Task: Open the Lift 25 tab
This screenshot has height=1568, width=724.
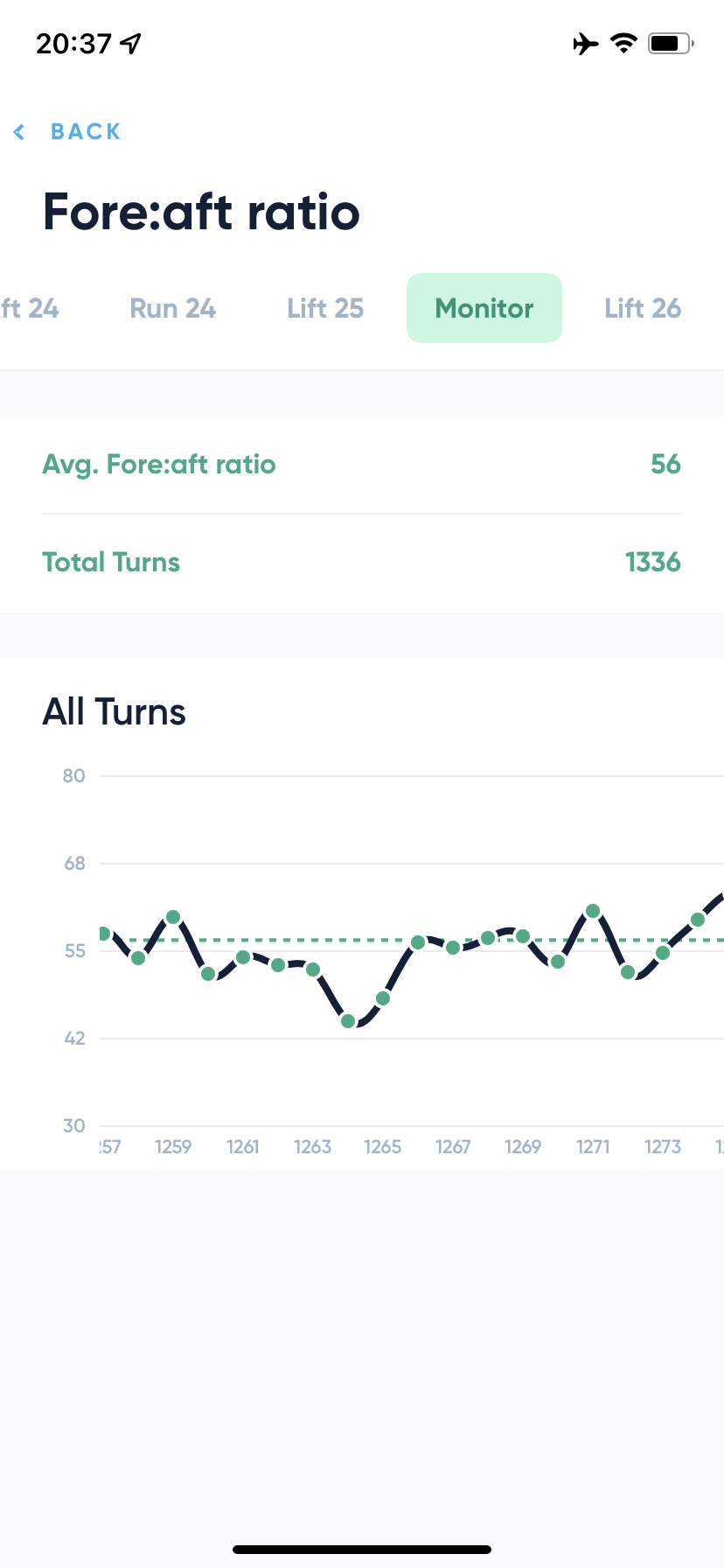Action: (325, 308)
